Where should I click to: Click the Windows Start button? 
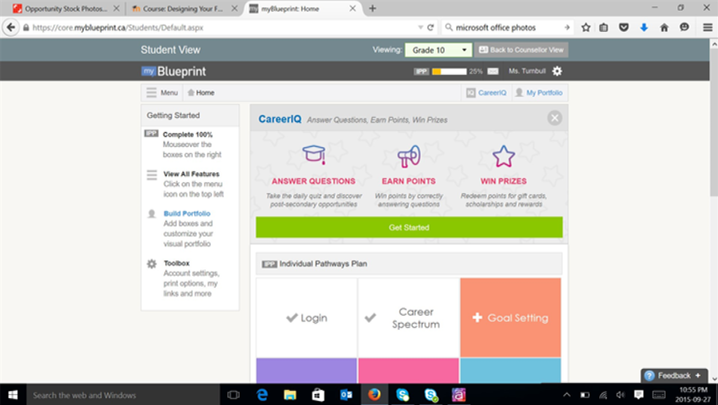[13, 394]
